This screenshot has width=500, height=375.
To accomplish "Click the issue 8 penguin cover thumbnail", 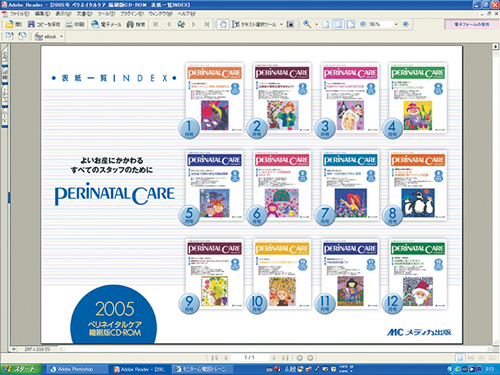I will pyautogui.click(x=418, y=185).
